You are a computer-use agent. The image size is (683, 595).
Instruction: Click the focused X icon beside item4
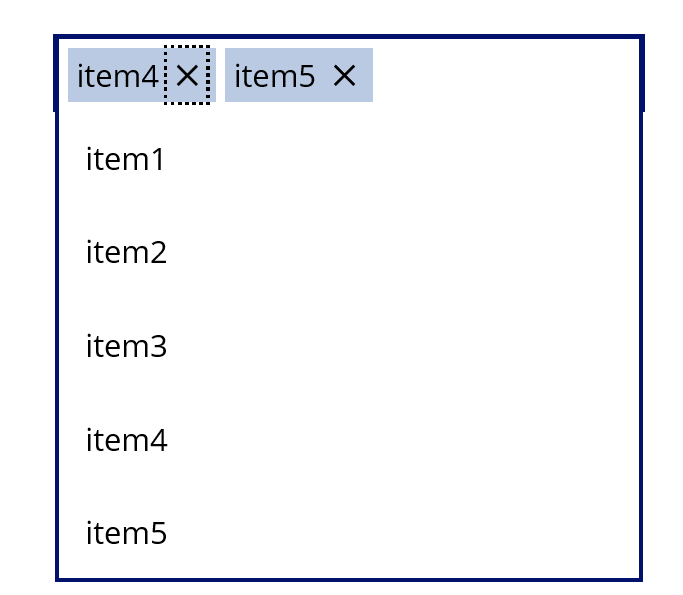[187, 75]
